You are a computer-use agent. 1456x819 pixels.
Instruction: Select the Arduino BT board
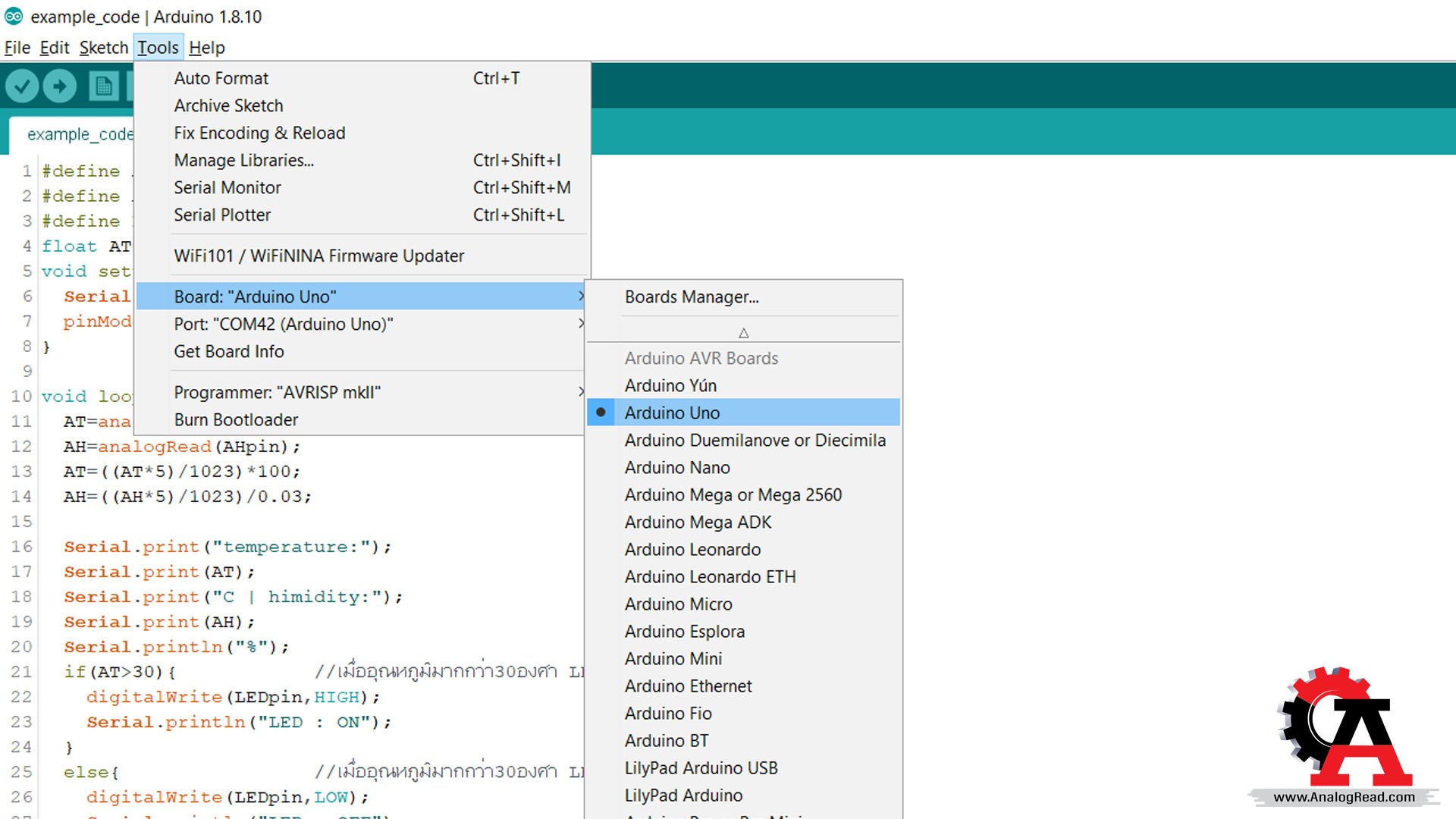coord(743,740)
